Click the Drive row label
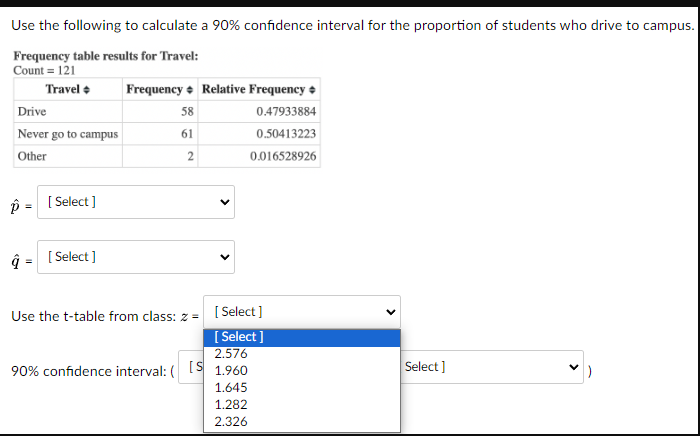 tap(32, 111)
